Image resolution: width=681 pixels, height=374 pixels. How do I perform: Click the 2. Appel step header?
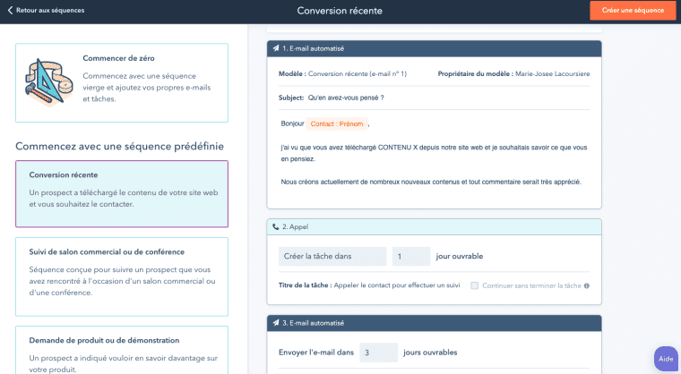[434, 227]
